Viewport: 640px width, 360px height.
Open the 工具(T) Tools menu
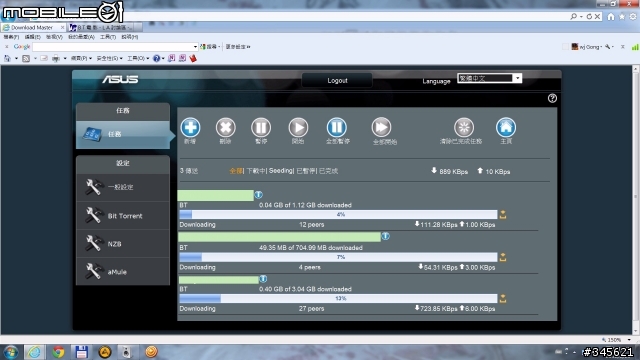(108, 37)
